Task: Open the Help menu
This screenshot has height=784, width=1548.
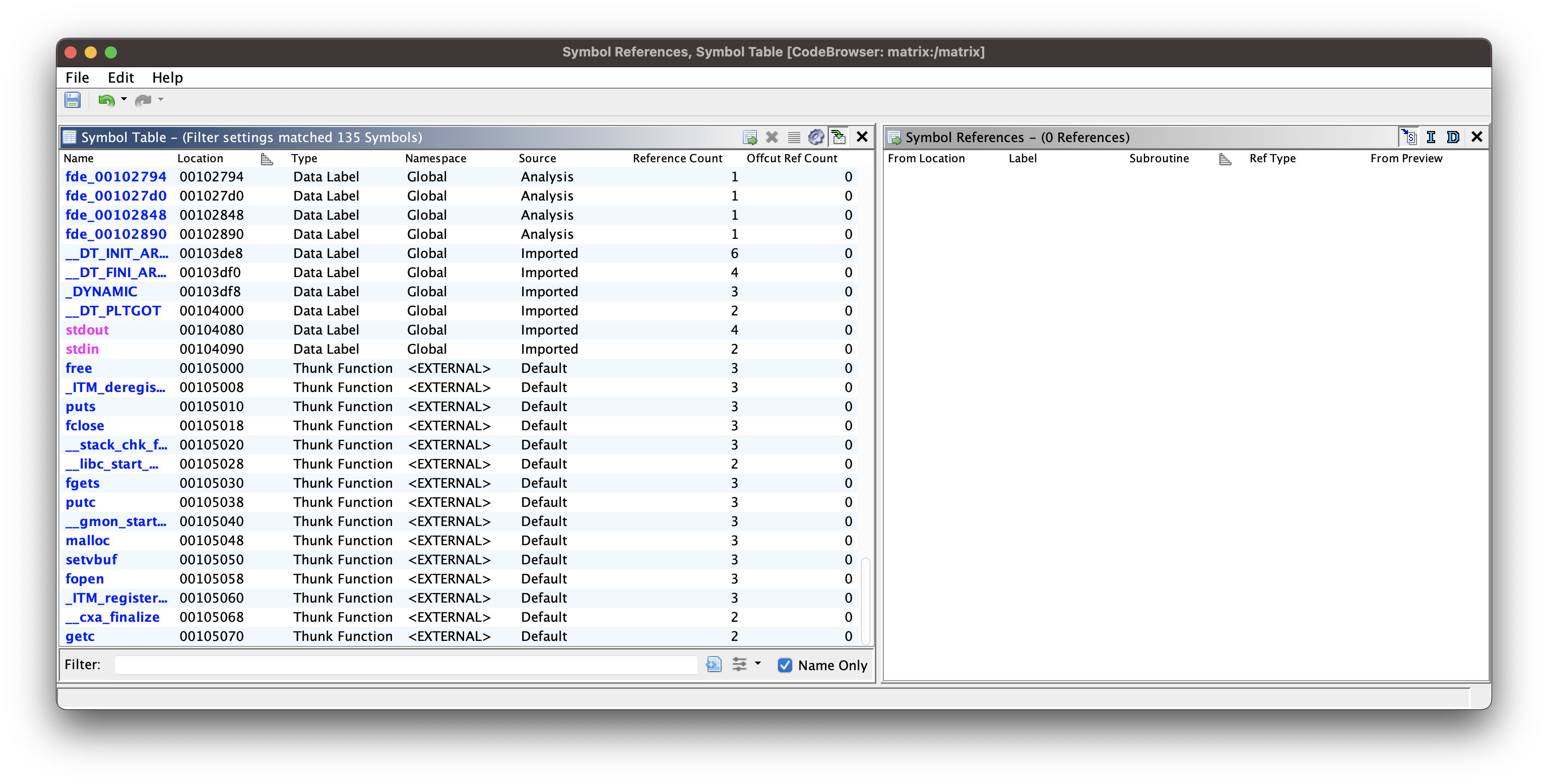Action: 167,78
